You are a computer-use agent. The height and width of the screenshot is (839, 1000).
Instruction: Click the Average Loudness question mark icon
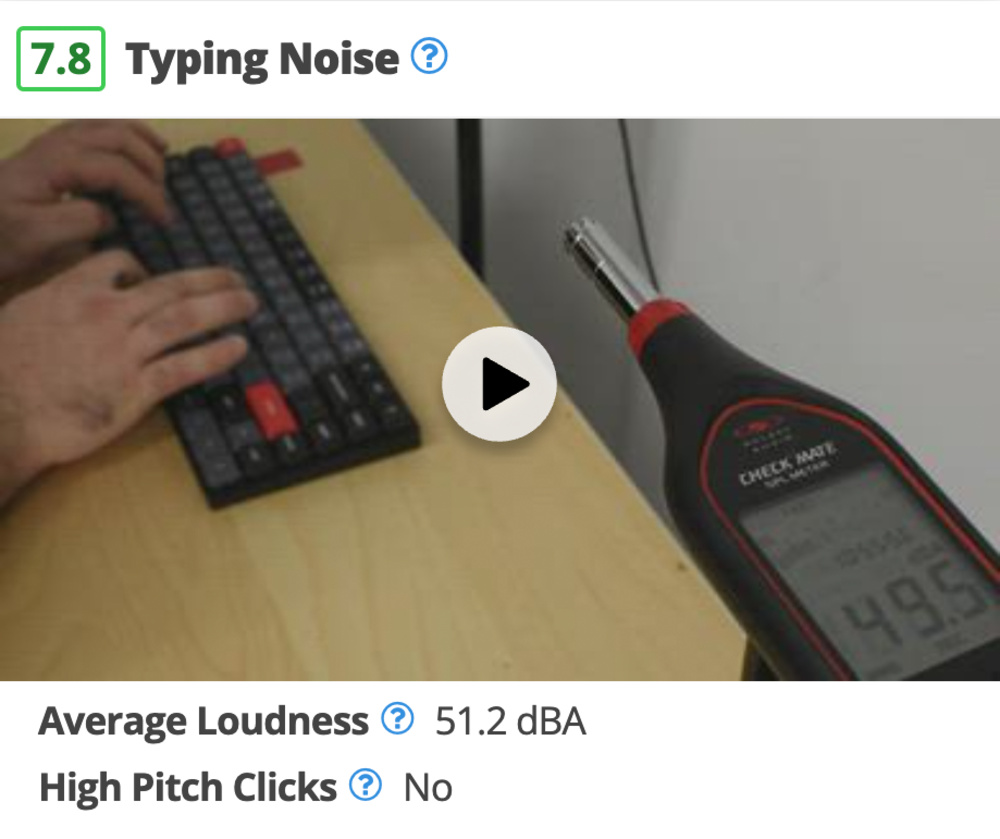pos(397,719)
